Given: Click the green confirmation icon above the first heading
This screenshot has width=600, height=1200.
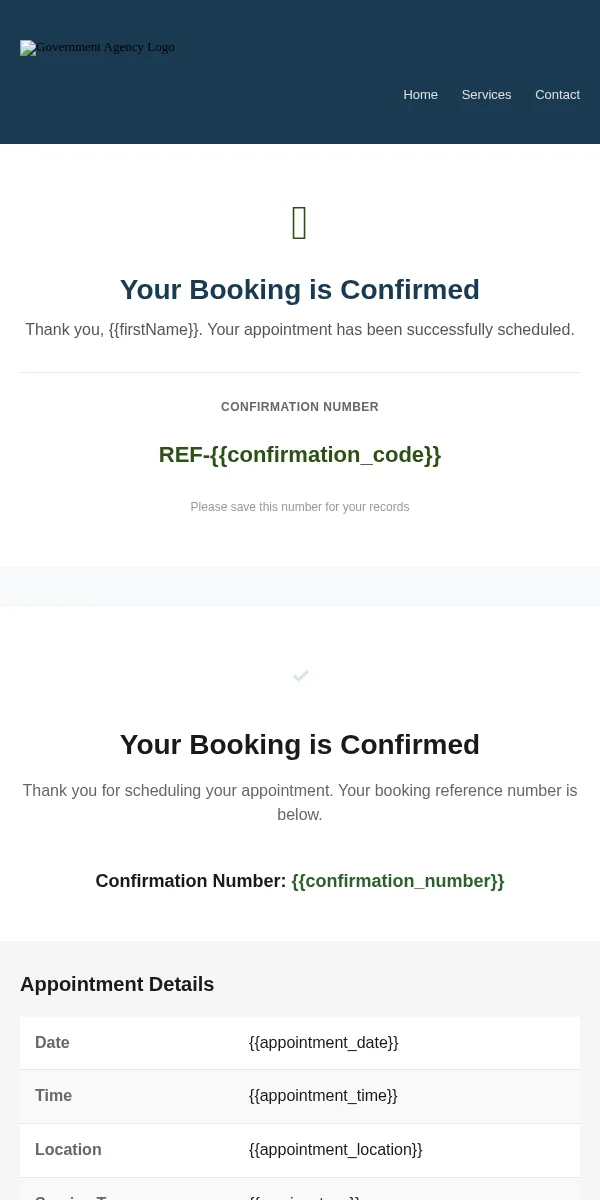Looking at the screenshot, I should coord(299,223).
